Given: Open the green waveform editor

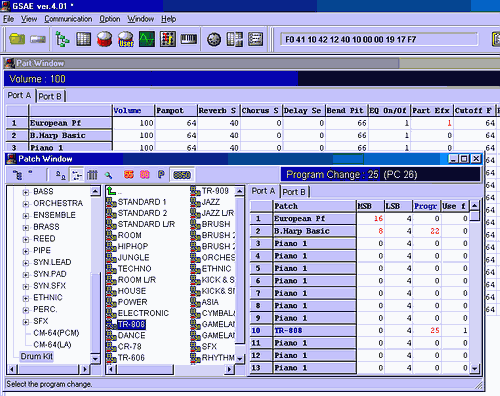Looking at the screenshot, I should 147,39.
